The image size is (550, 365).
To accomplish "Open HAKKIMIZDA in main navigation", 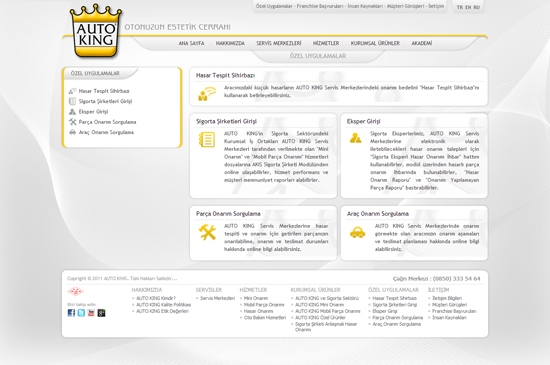I will [230, 43].
